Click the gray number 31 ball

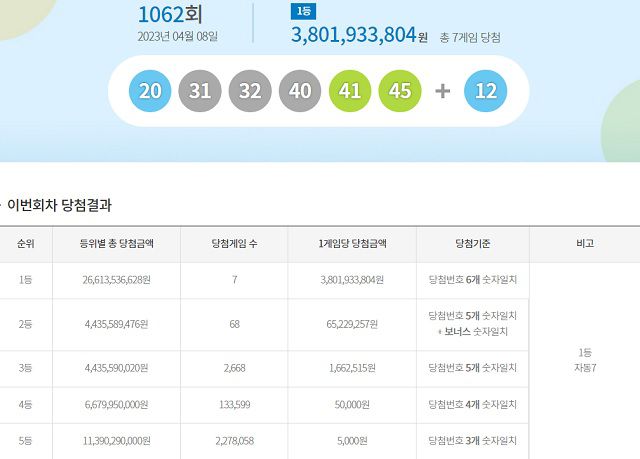pyautogui.click(x=200, y=92)
